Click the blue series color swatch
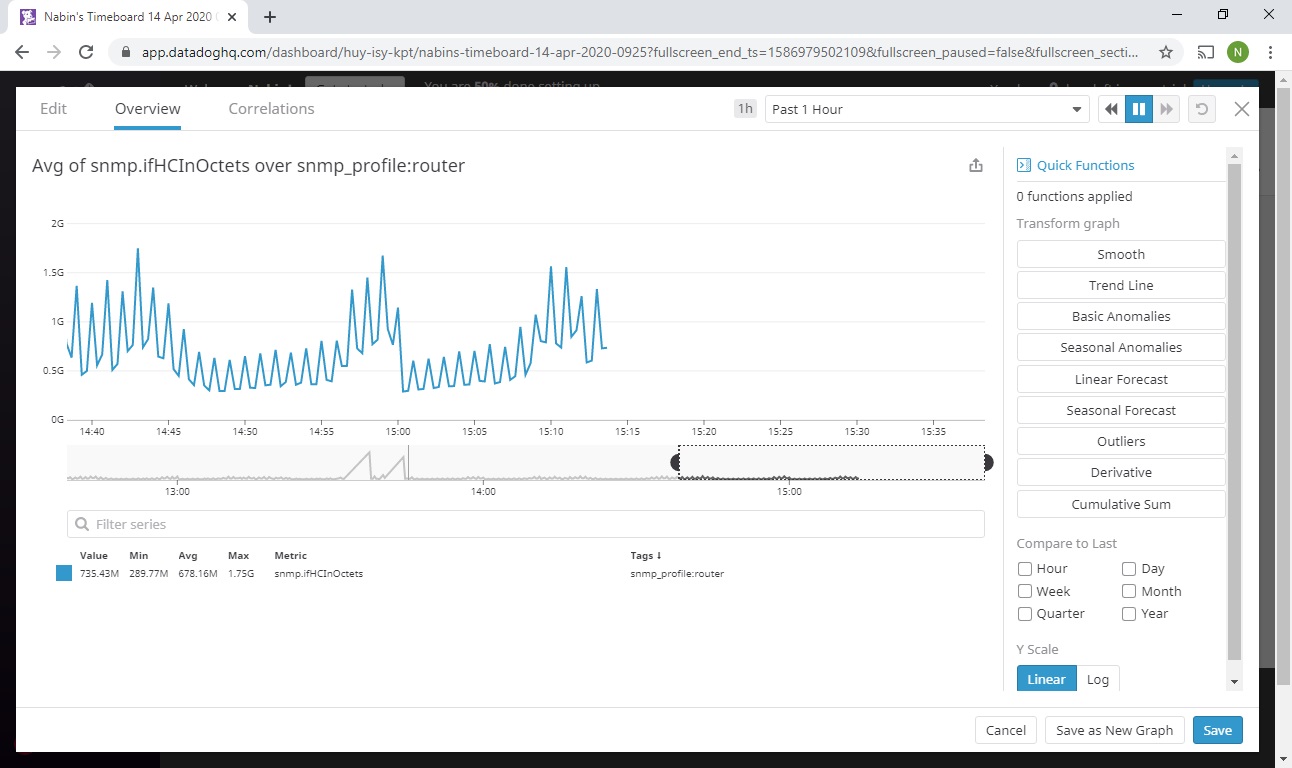1292x768 pixels. point(64,574)
